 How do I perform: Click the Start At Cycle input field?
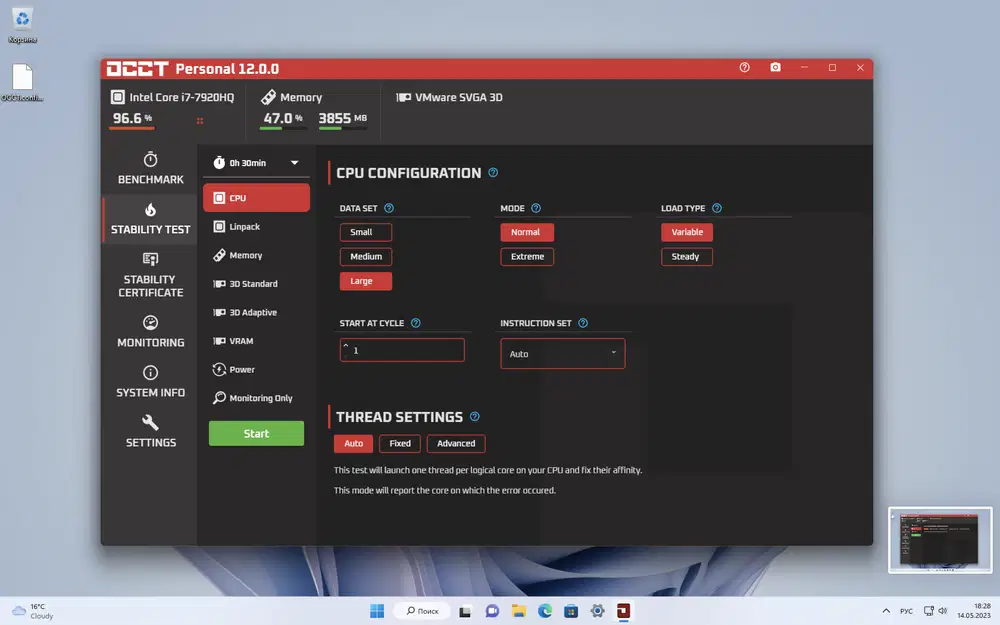(x=402, y=350)
